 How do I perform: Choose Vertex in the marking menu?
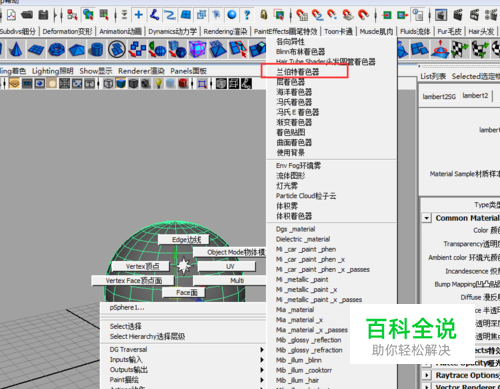tap(142, 266)
